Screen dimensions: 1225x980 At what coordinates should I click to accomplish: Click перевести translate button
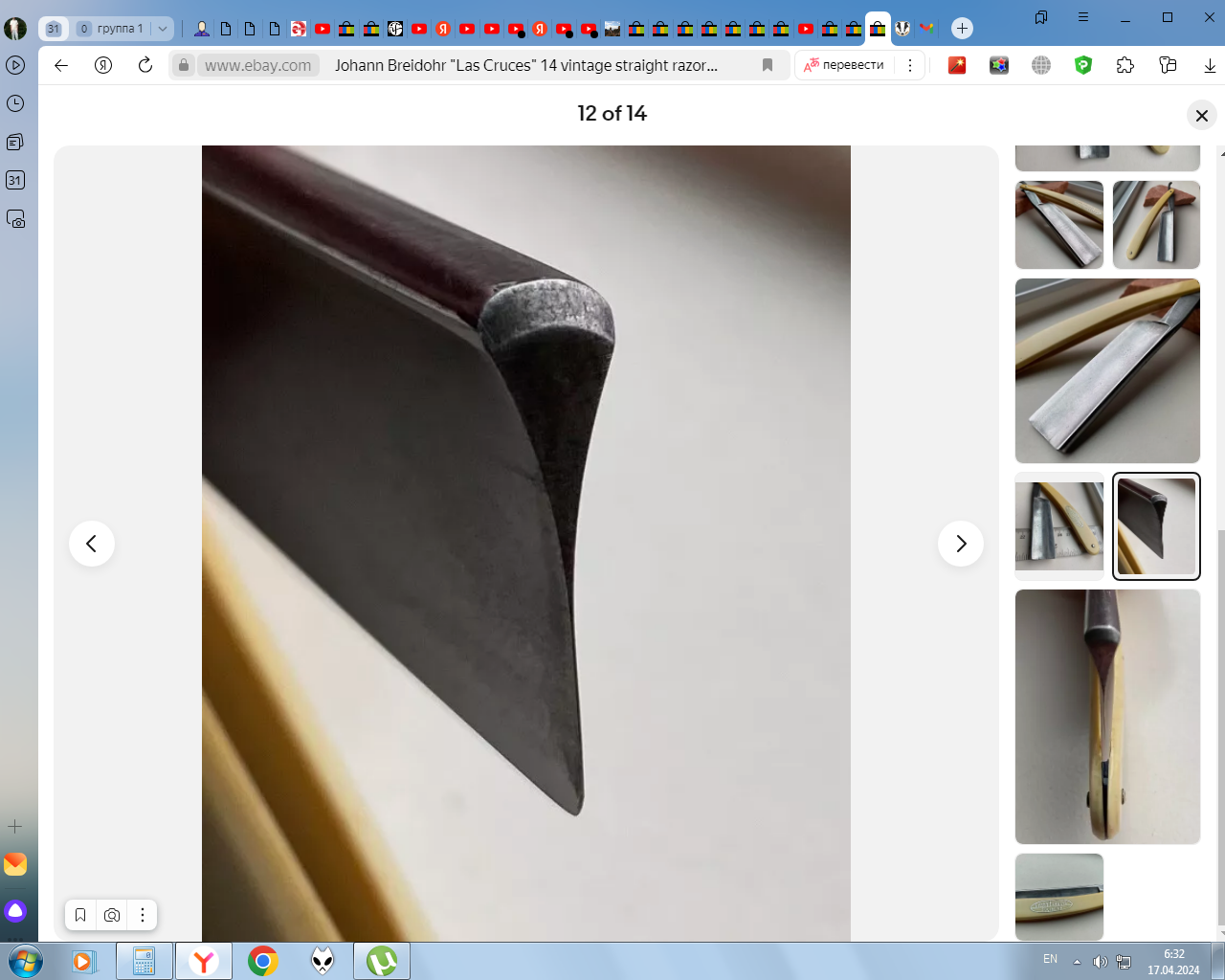844,65
